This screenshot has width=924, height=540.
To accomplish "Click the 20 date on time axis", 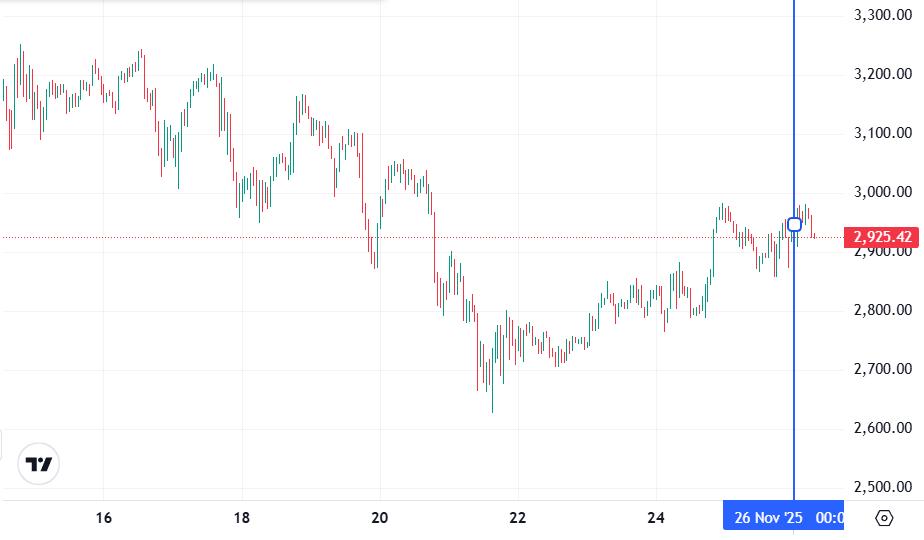I will click(379, 517).
